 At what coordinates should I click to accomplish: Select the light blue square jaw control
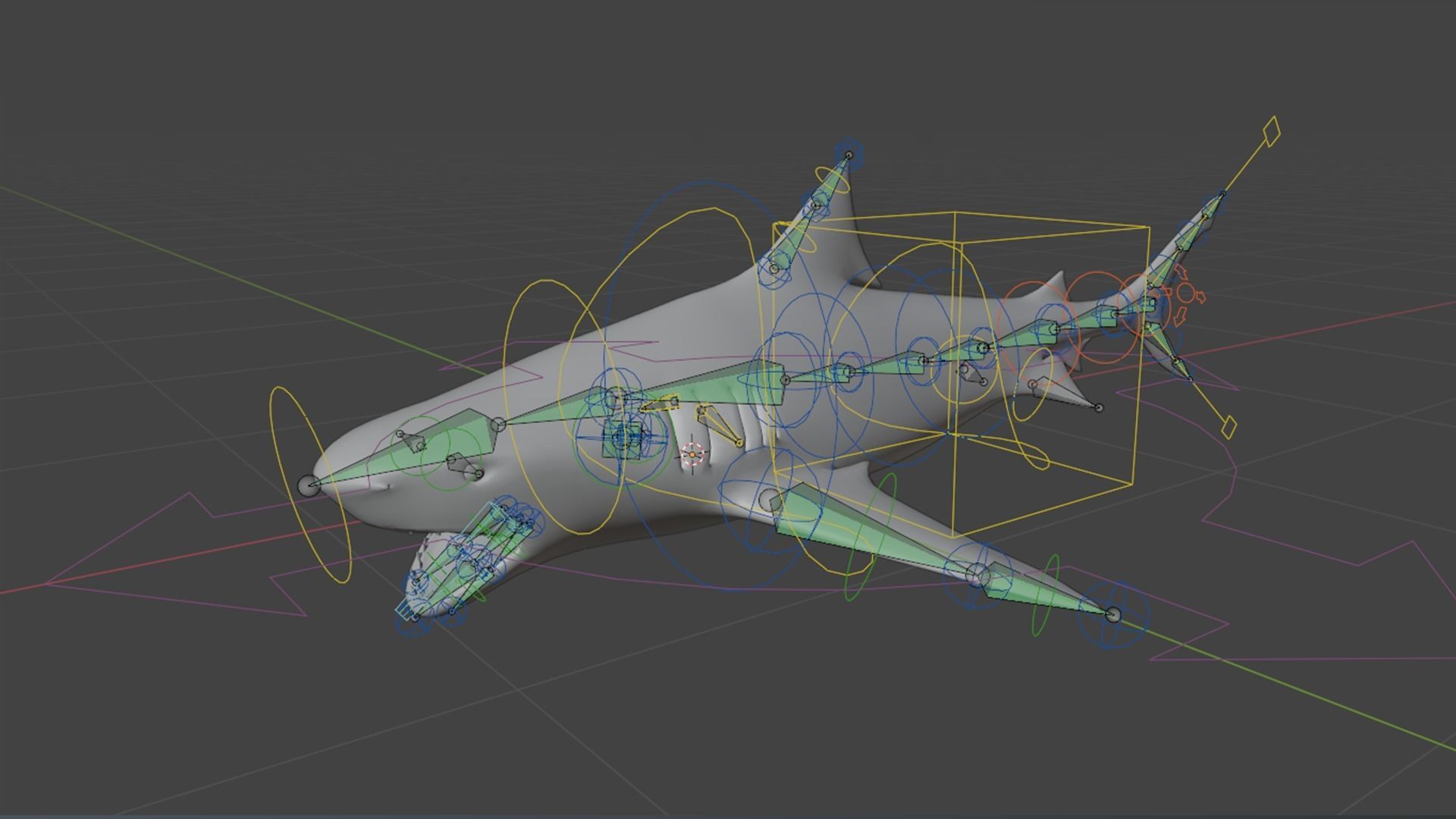[404, 609]
